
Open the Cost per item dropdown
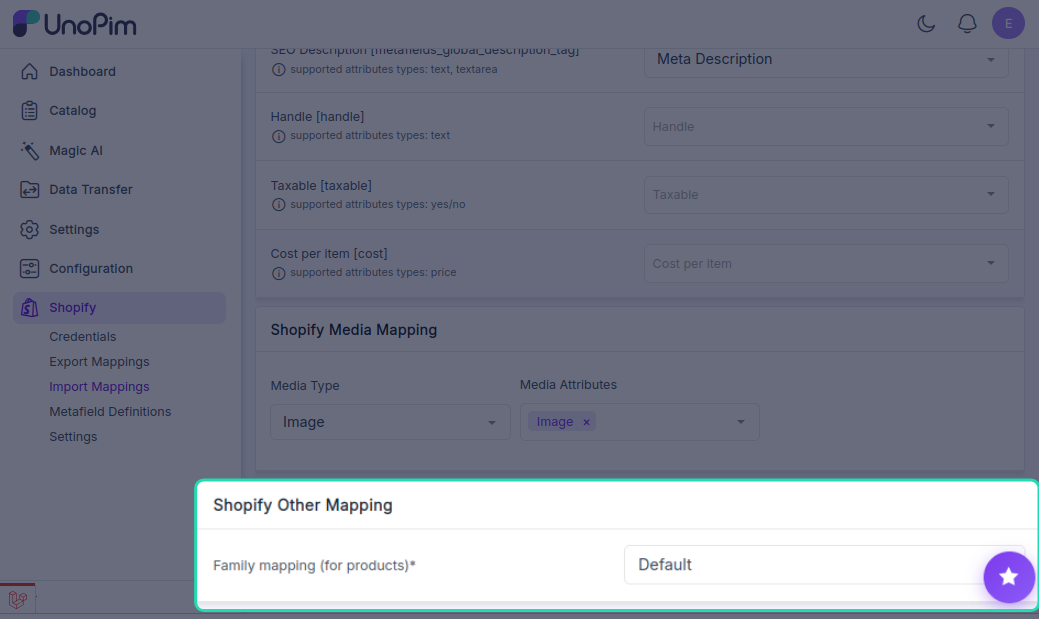(826, 264)
